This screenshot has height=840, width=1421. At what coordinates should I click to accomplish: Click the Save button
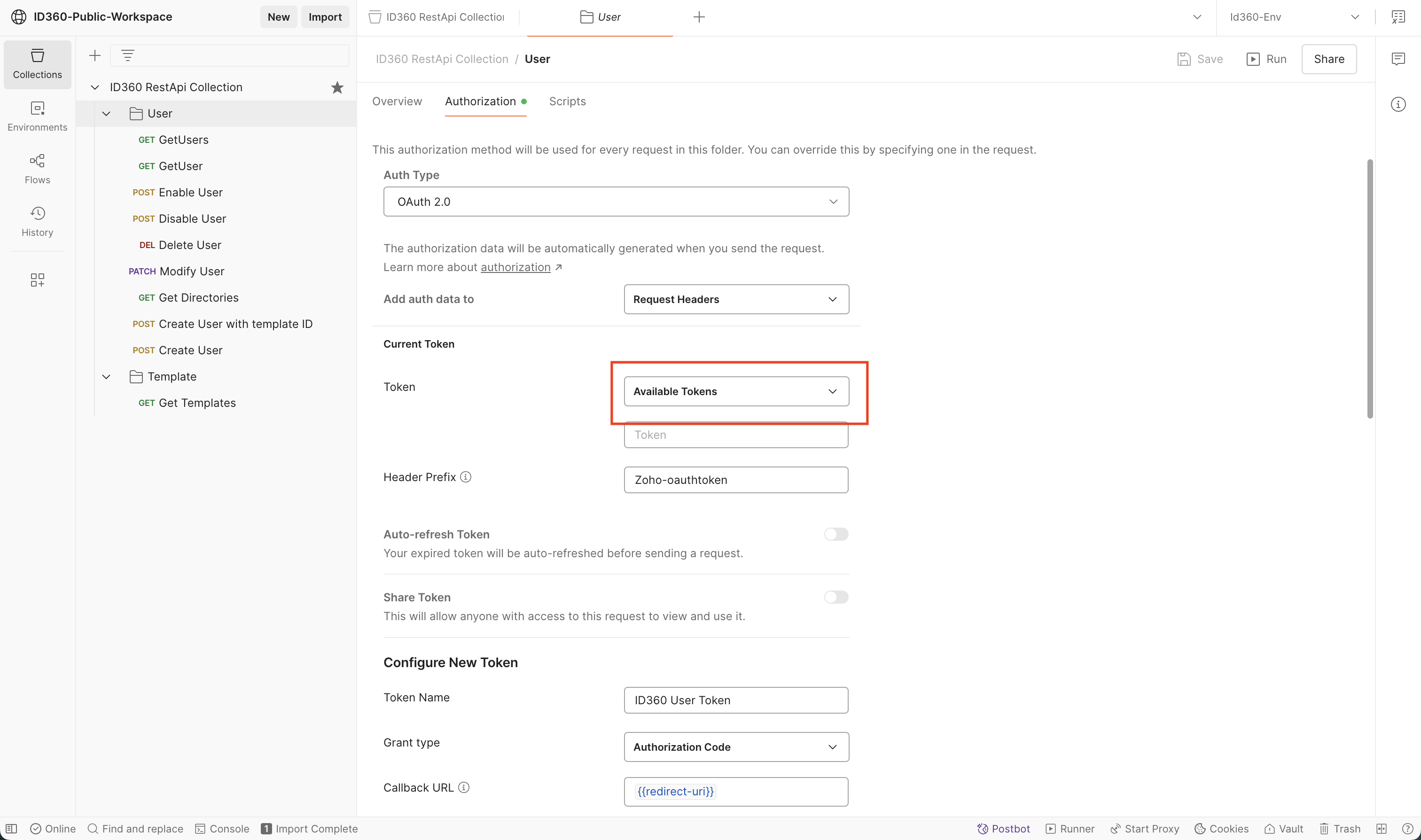(1200, 59)
